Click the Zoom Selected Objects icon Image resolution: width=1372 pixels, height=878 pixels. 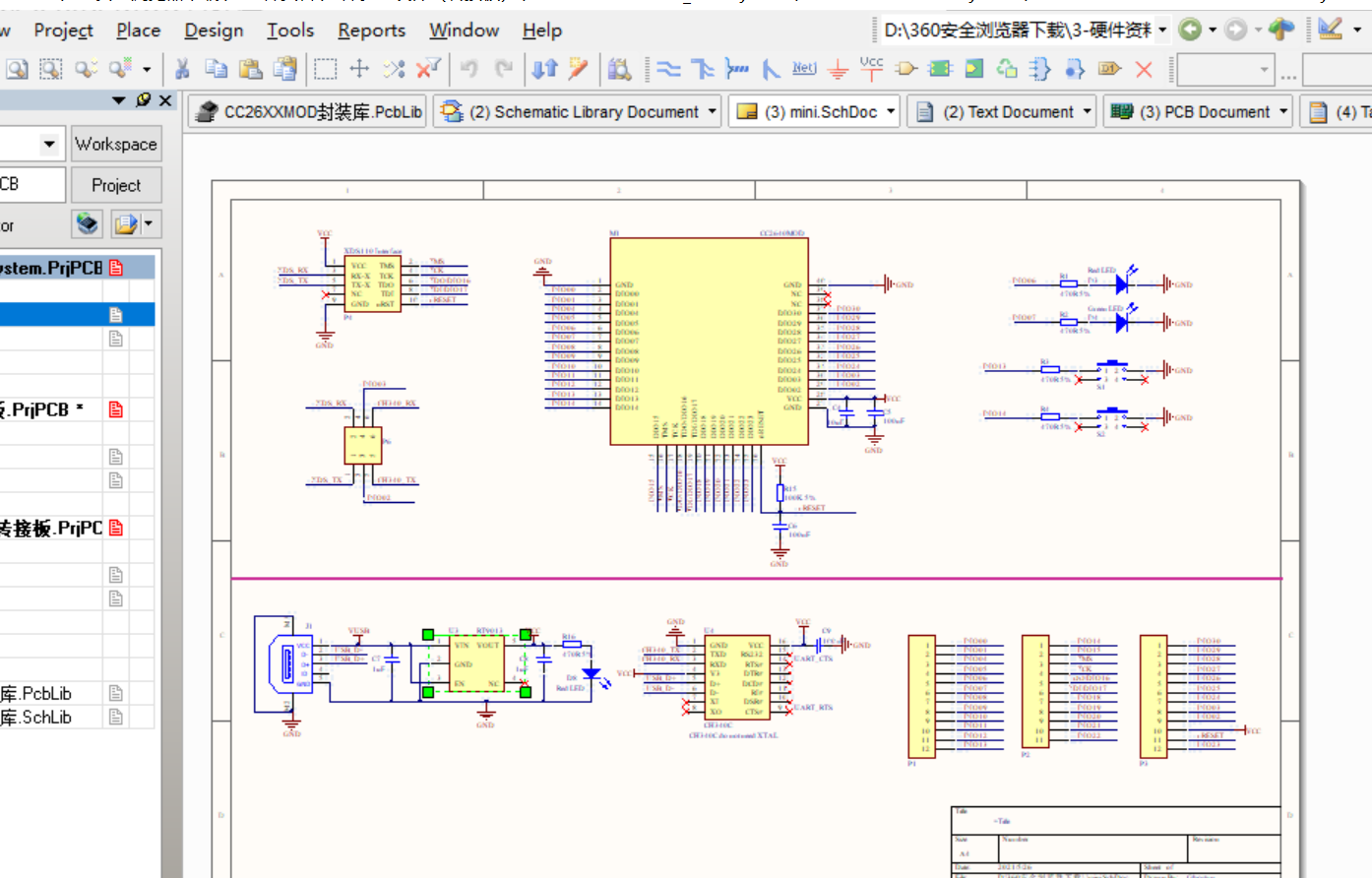pos(86,68)
